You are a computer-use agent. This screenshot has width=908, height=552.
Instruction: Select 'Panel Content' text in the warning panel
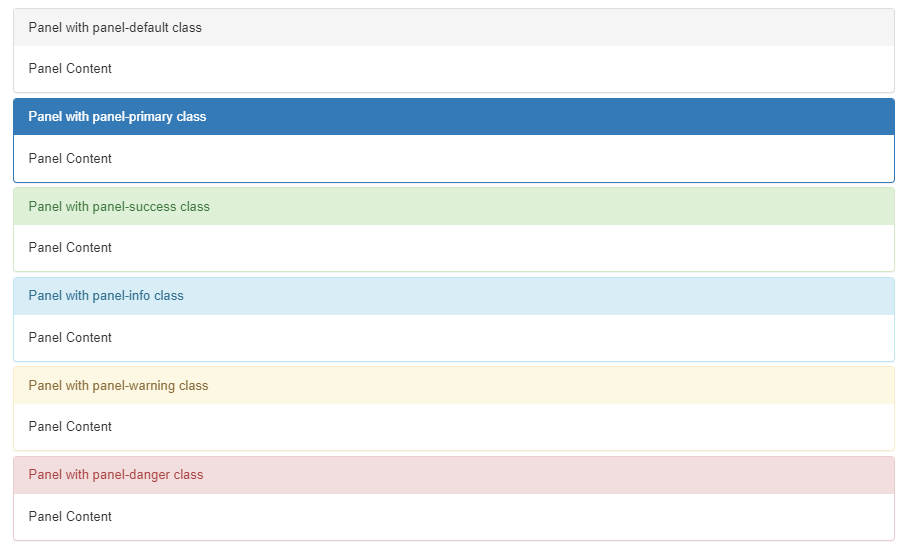click(x=70, y=426)
